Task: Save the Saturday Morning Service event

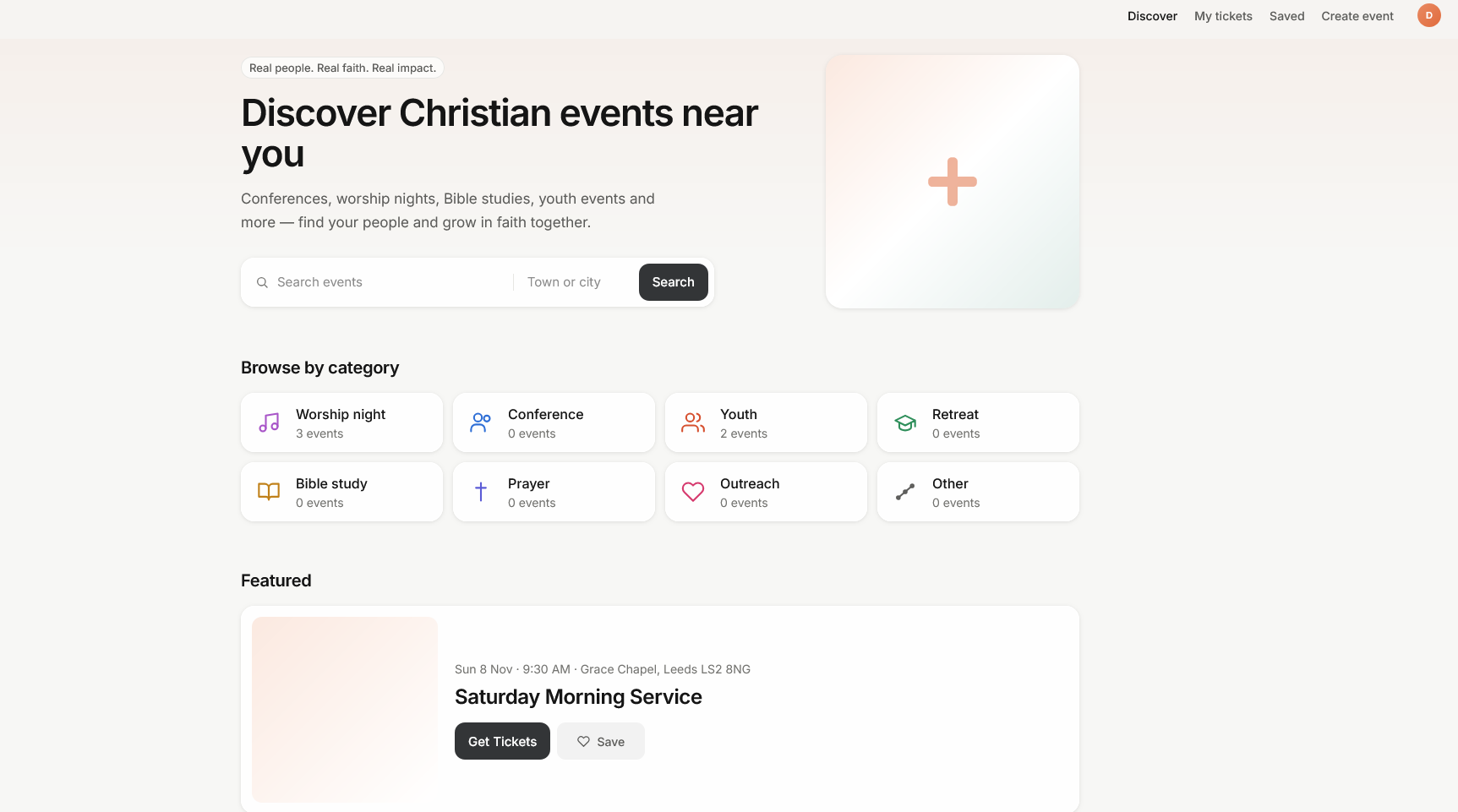Action: point(601,741)
